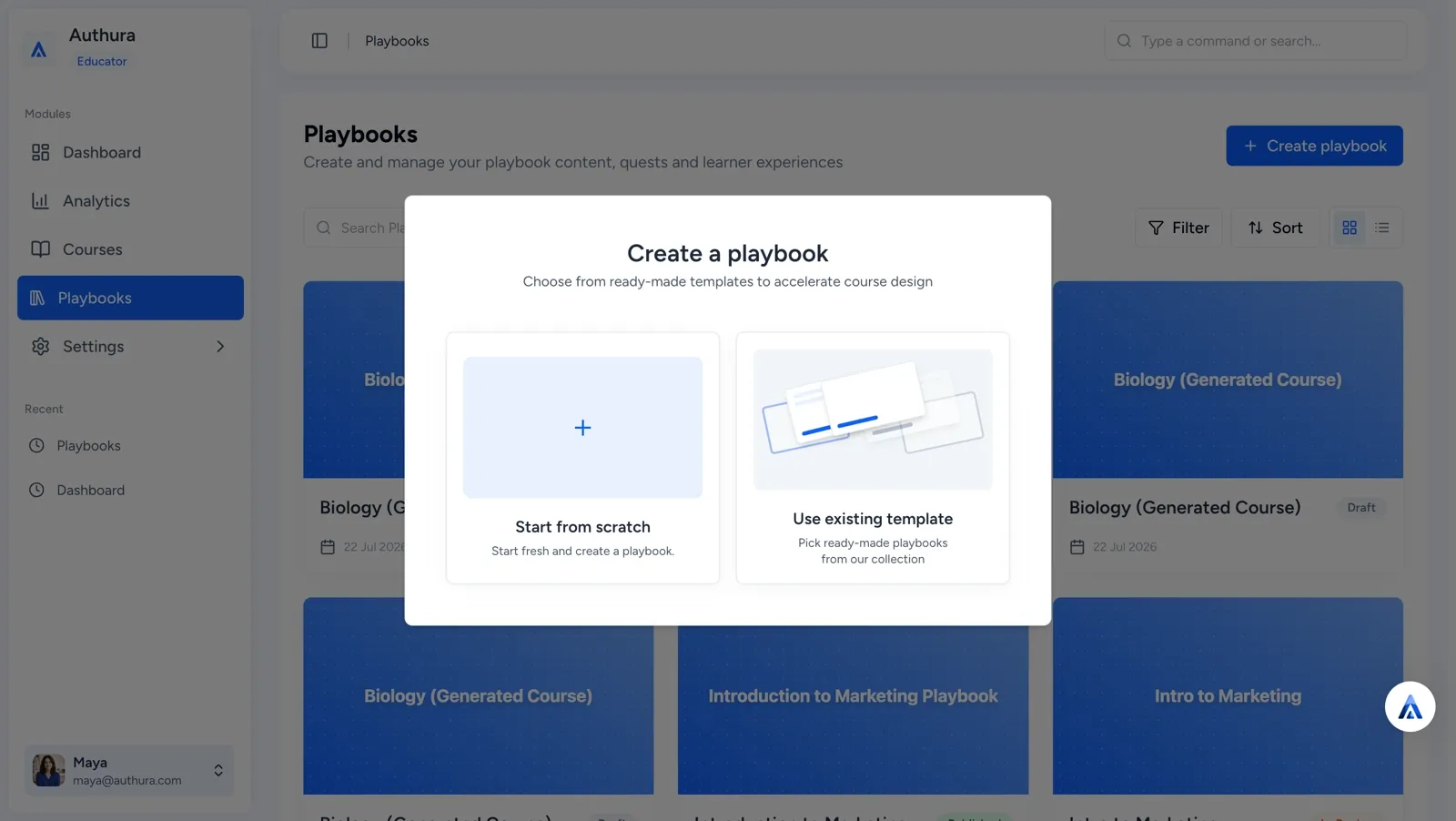
Task: Expand the Settings chevron arrow
Action: [220, 346]
